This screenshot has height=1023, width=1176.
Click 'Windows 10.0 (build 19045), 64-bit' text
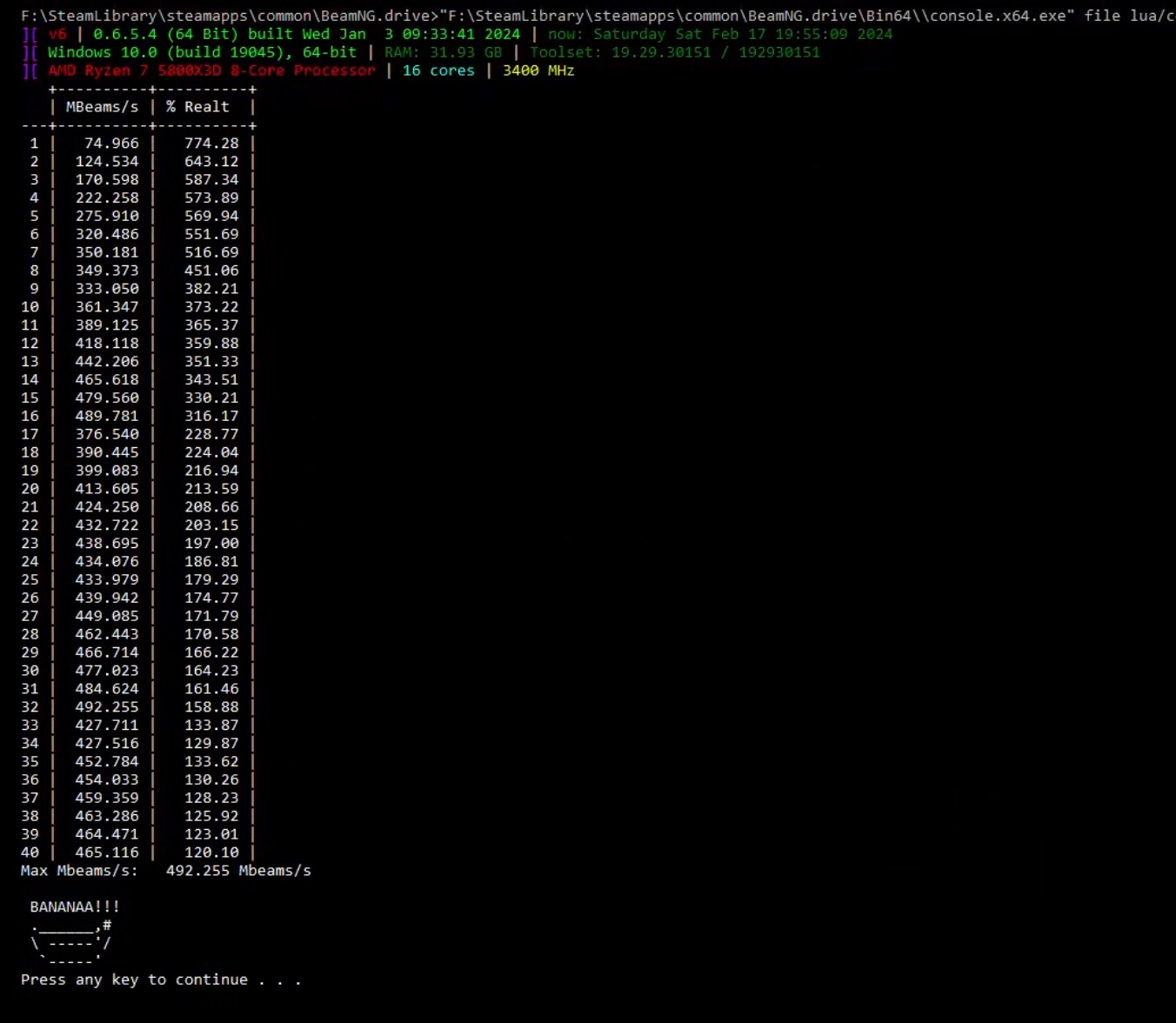click(x=202, y=52)
